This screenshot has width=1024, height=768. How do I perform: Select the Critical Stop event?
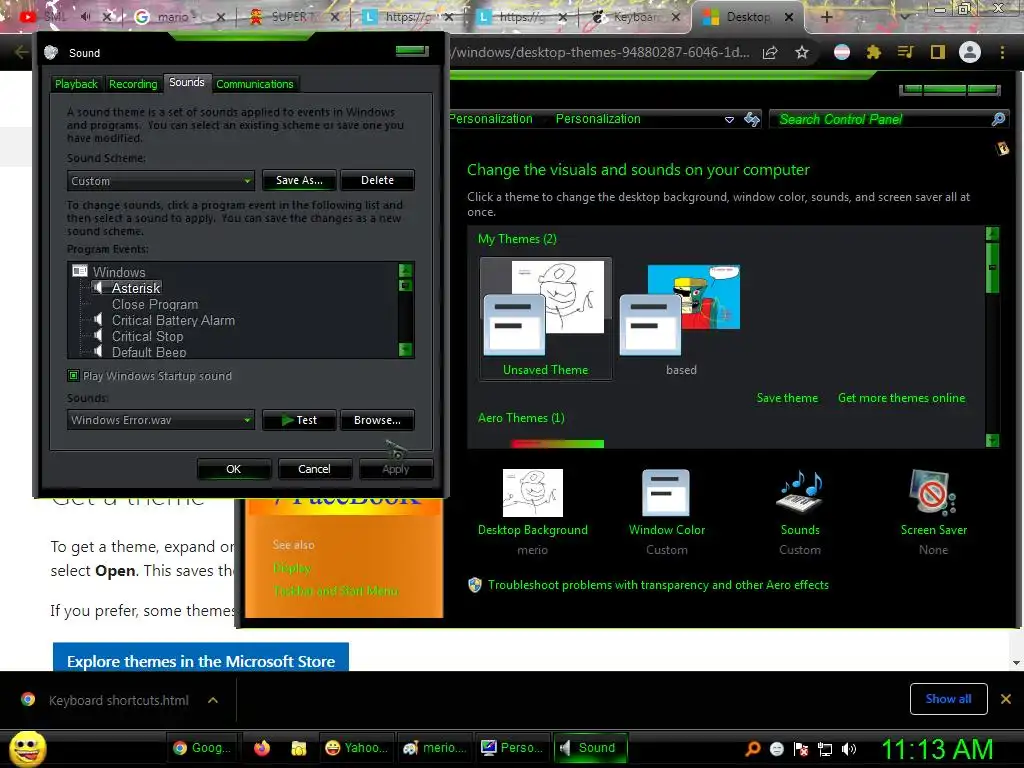tap(148, 336)
